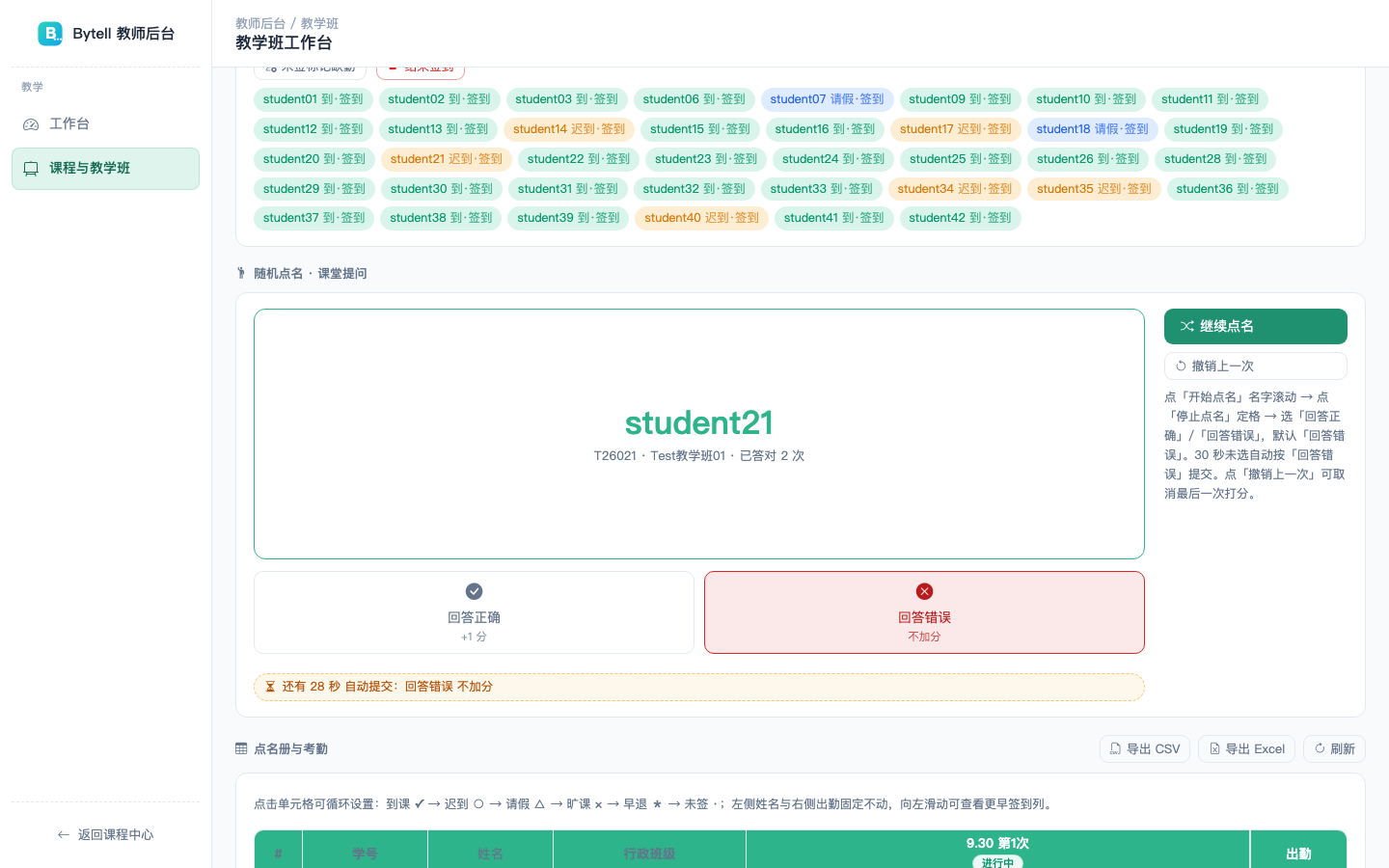Select the student21 迟到 attendance chip

(x=447, y=159)
